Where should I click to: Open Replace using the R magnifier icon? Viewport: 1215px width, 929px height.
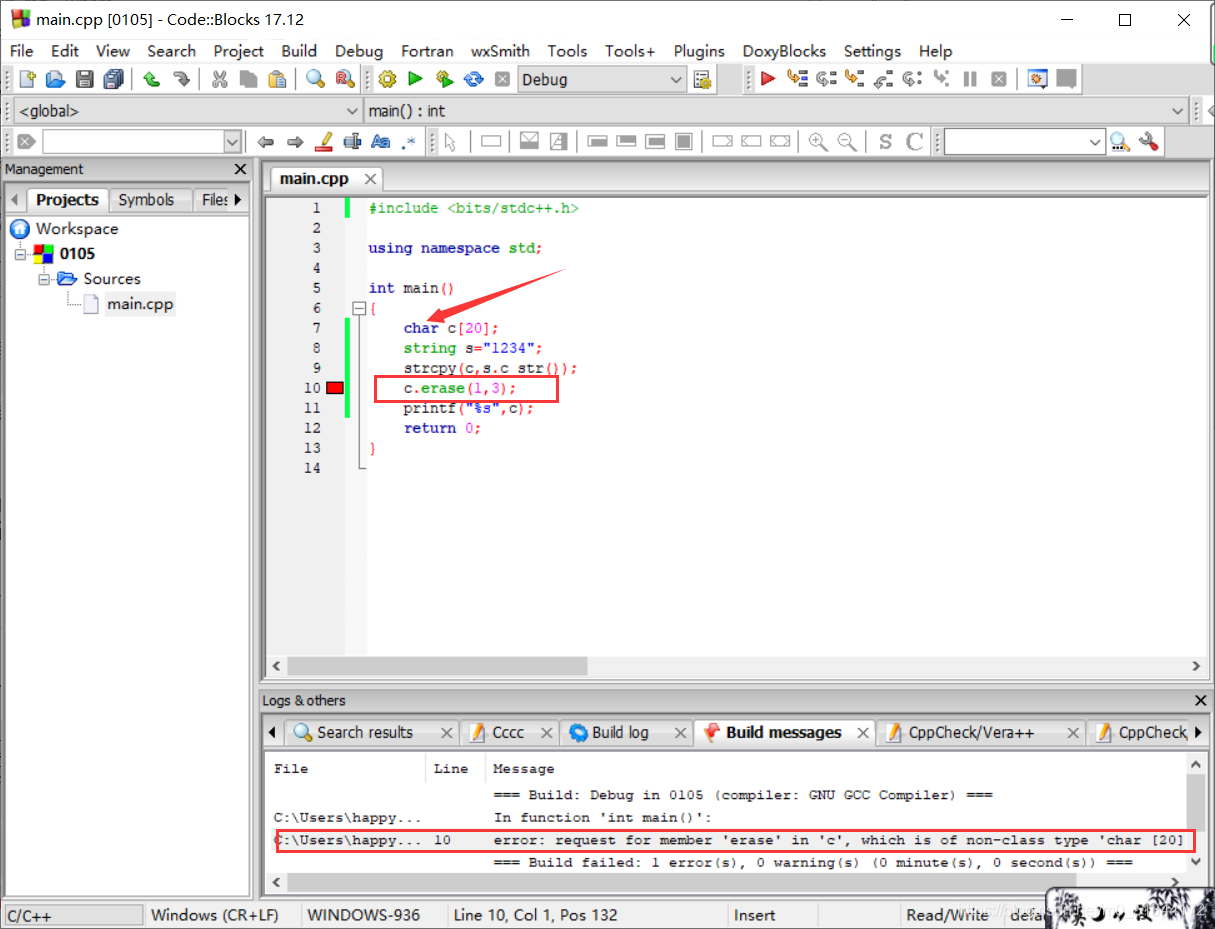tap(345, 79)
